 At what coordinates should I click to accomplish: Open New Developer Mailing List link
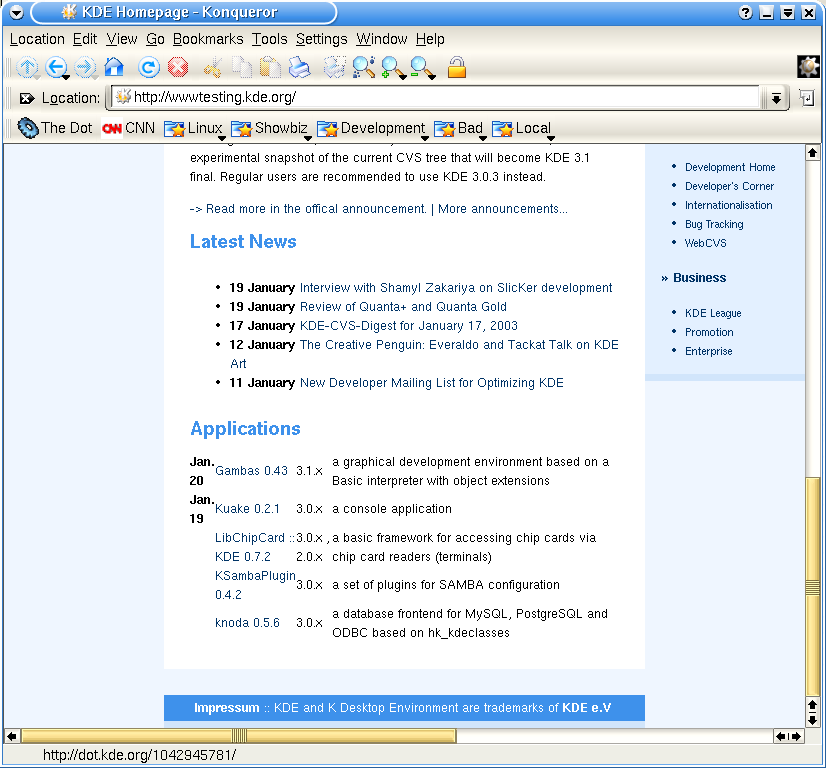pyautogui.click(x=431, y=382)
